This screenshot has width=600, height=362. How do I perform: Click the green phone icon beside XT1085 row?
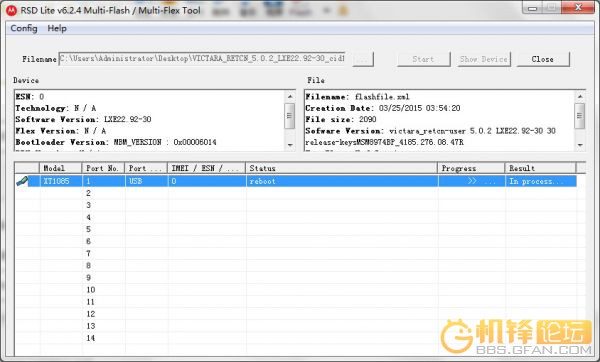22,181
